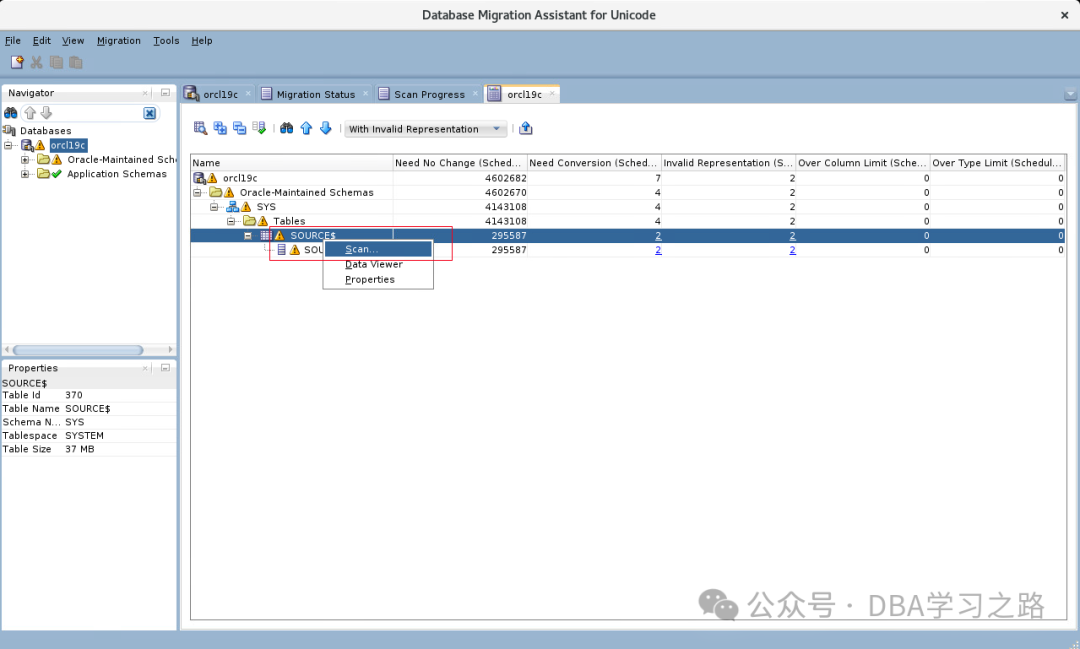Click the blue down arrow in report toolbar
The image size is (1080, 649).
point(326,128)
